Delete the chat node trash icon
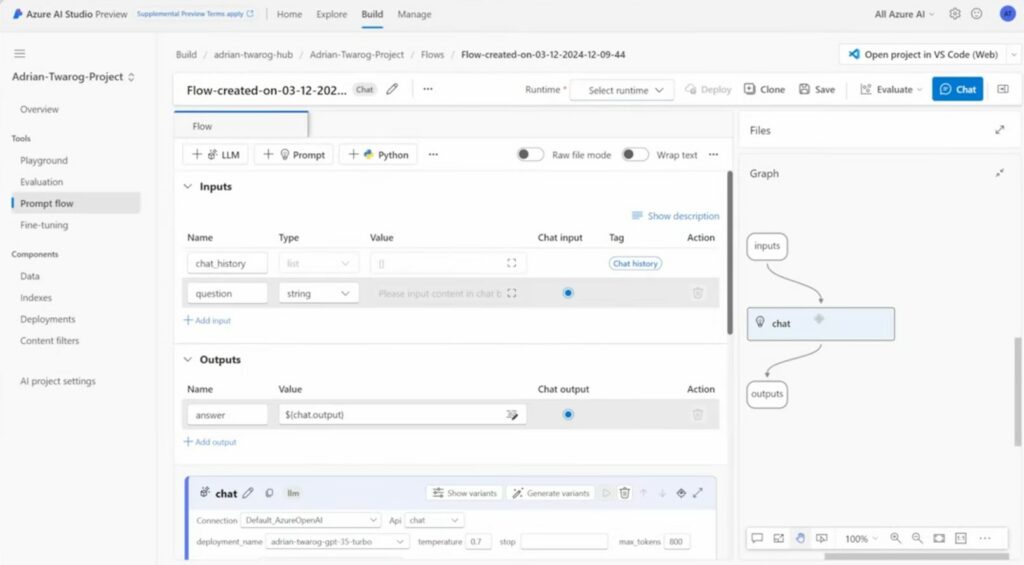This screenshot has height=565, width=1024. pyautogui.click(x=624, y=493)
